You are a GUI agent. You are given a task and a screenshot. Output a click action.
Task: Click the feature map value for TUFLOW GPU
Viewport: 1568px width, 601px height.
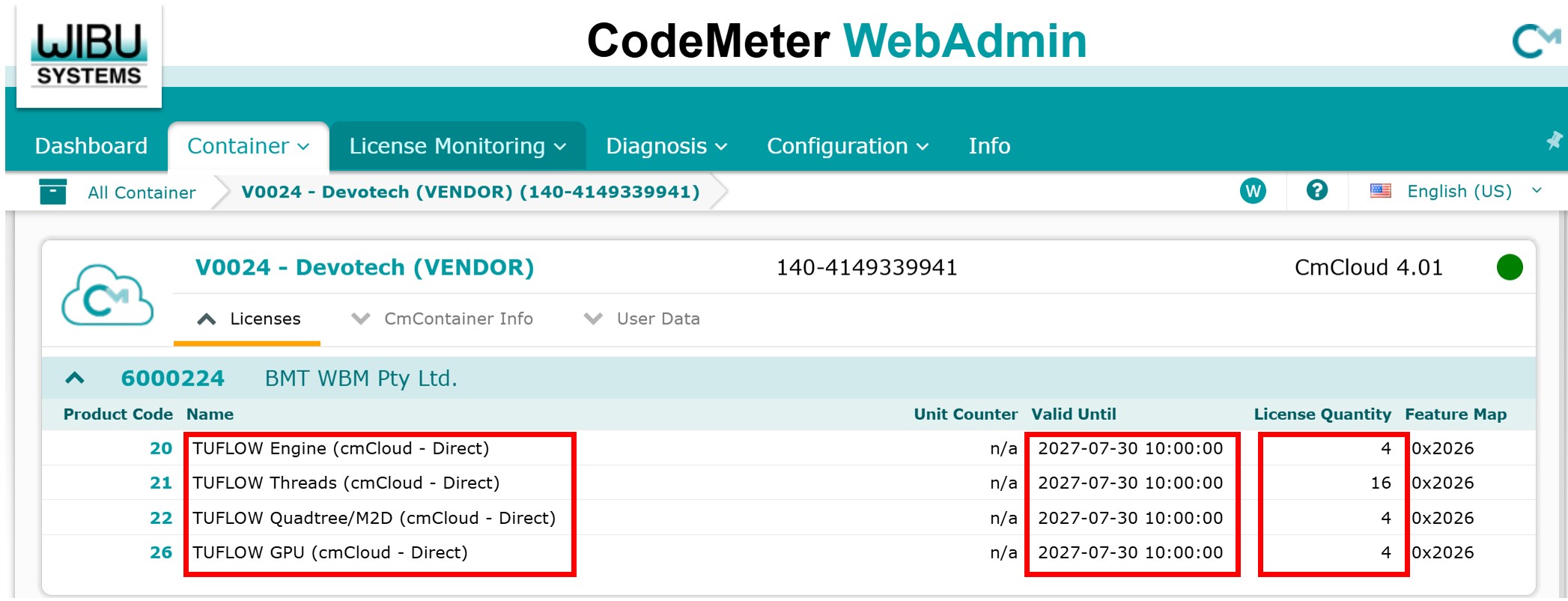coord(1443,552)
